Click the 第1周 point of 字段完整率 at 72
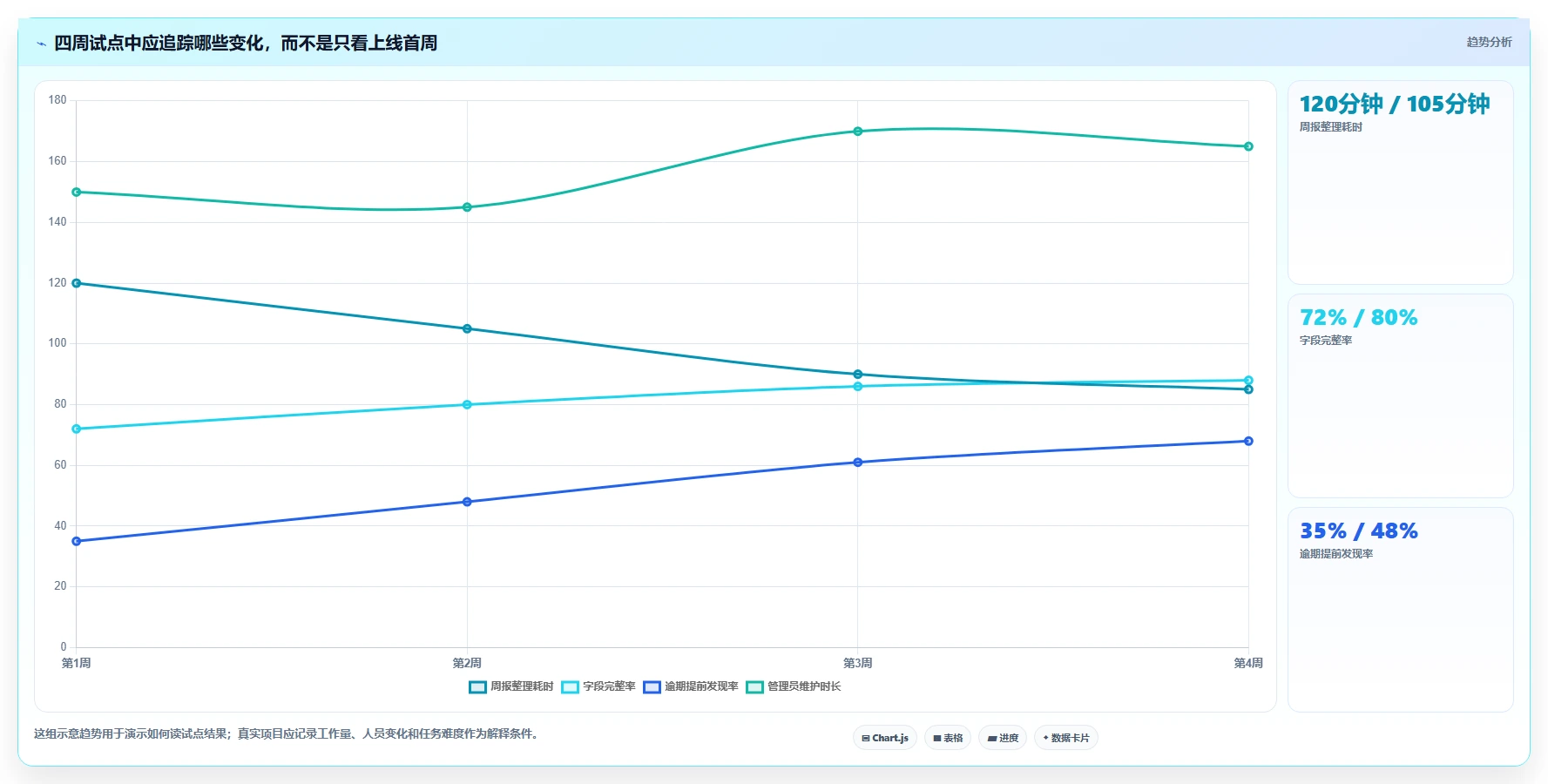1548x784 pixels. point(77,429)
